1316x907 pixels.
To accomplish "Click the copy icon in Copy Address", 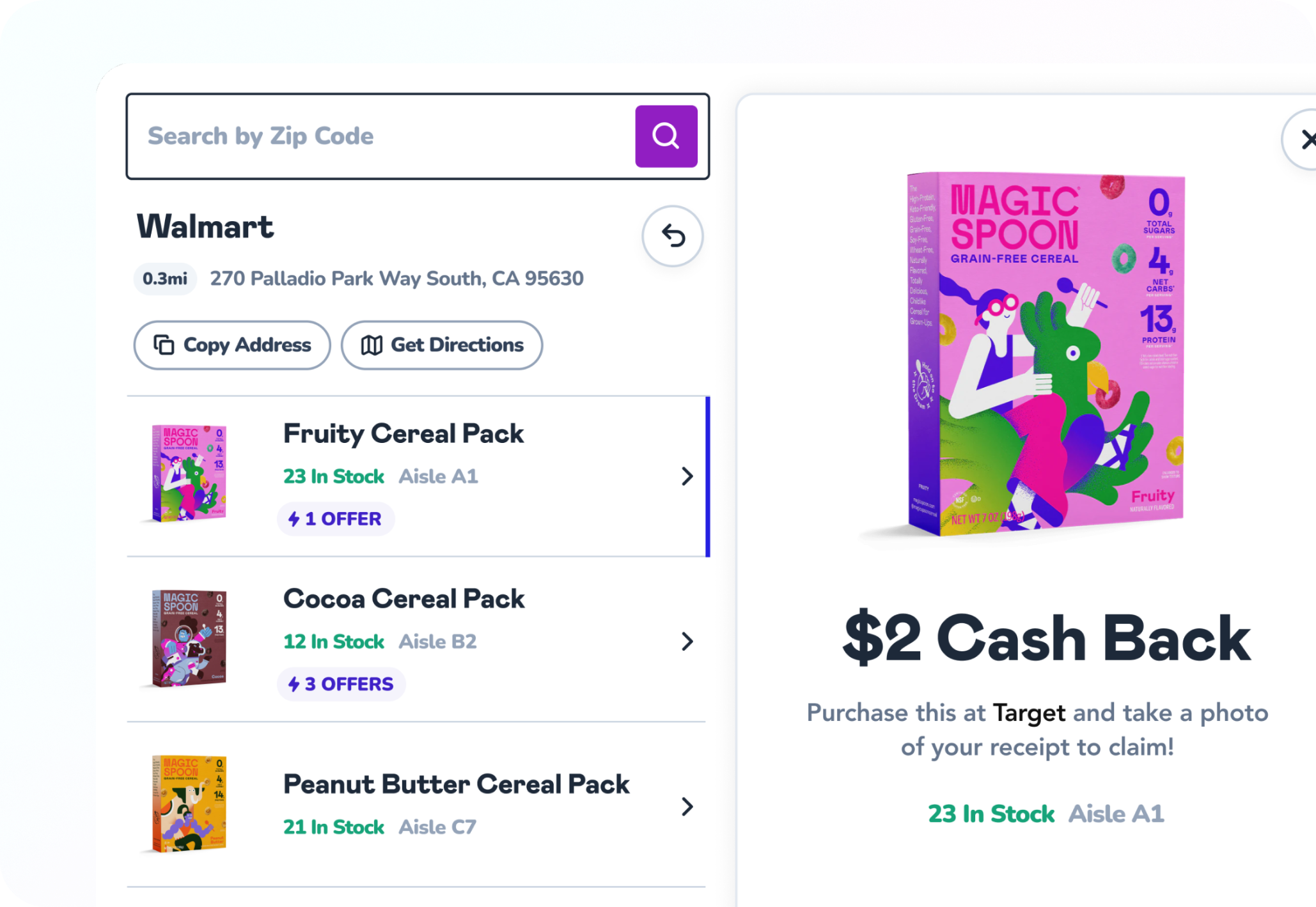I will [164, 345].
